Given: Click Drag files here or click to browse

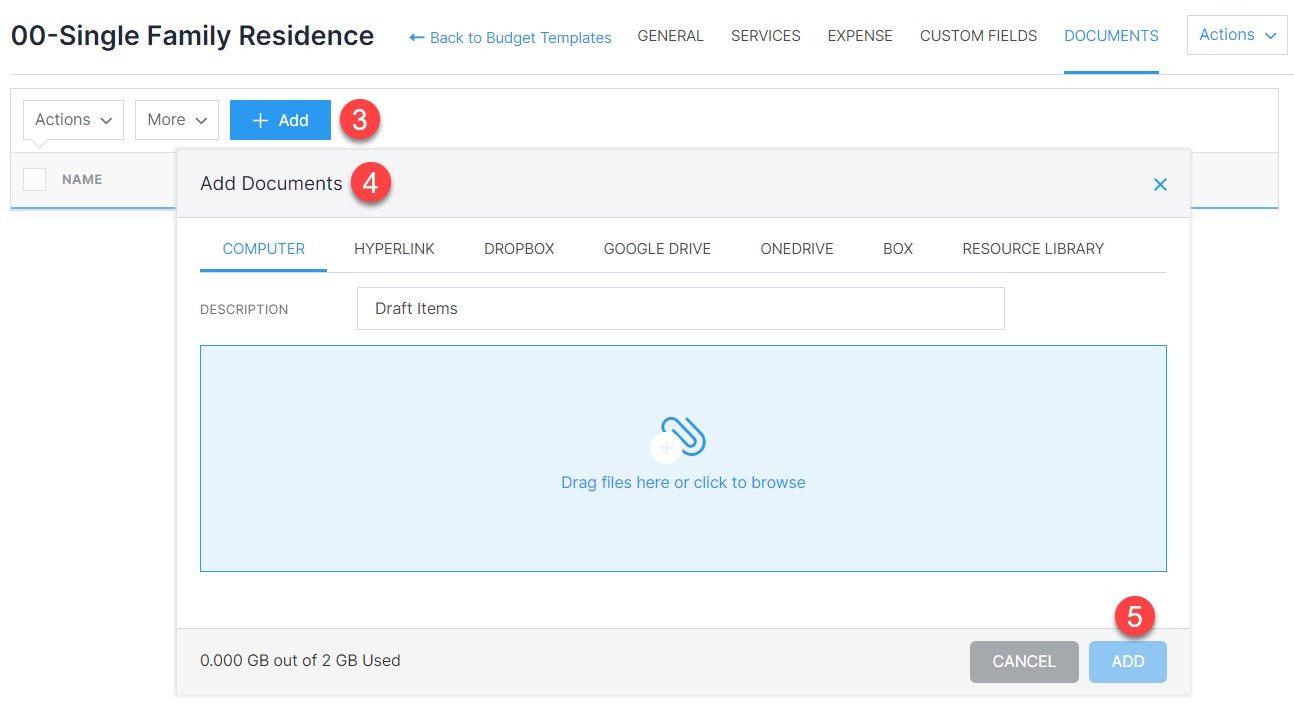Looking at the screenshot, I should pyautogui.click(x=683, y=482).
